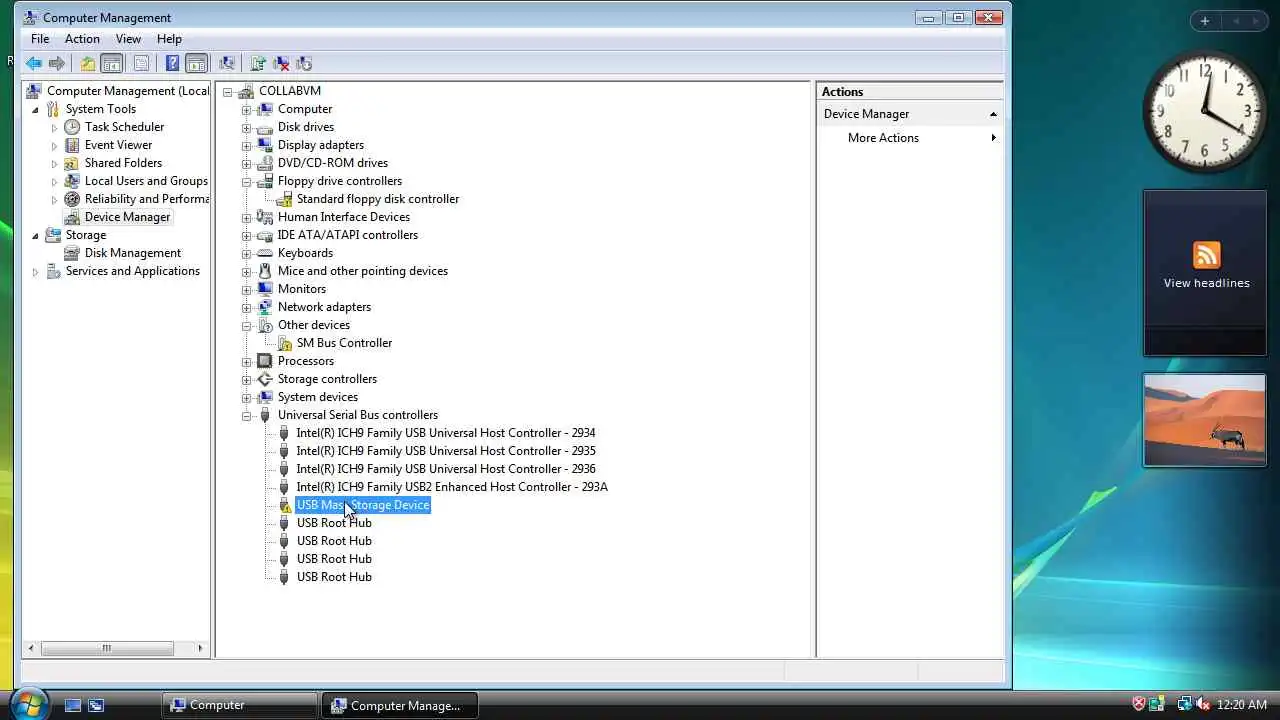Expand the Services and Applications arrow
This screenshot has width=1280, height=720.
tap(36, 271)
